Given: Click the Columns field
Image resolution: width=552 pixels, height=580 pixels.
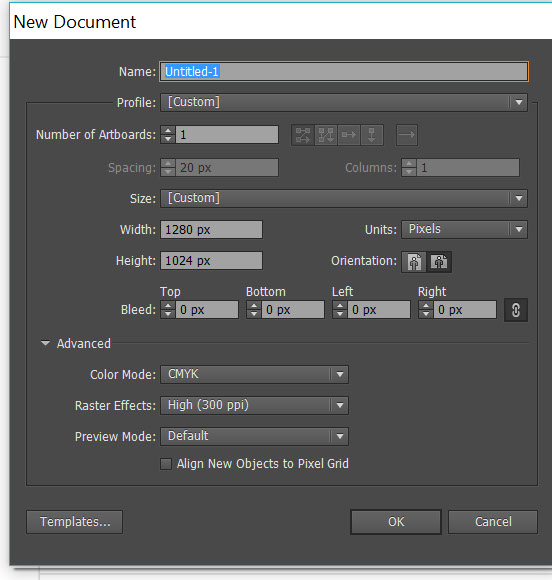Looking at the screenshot, I should [x=468, y=168].
